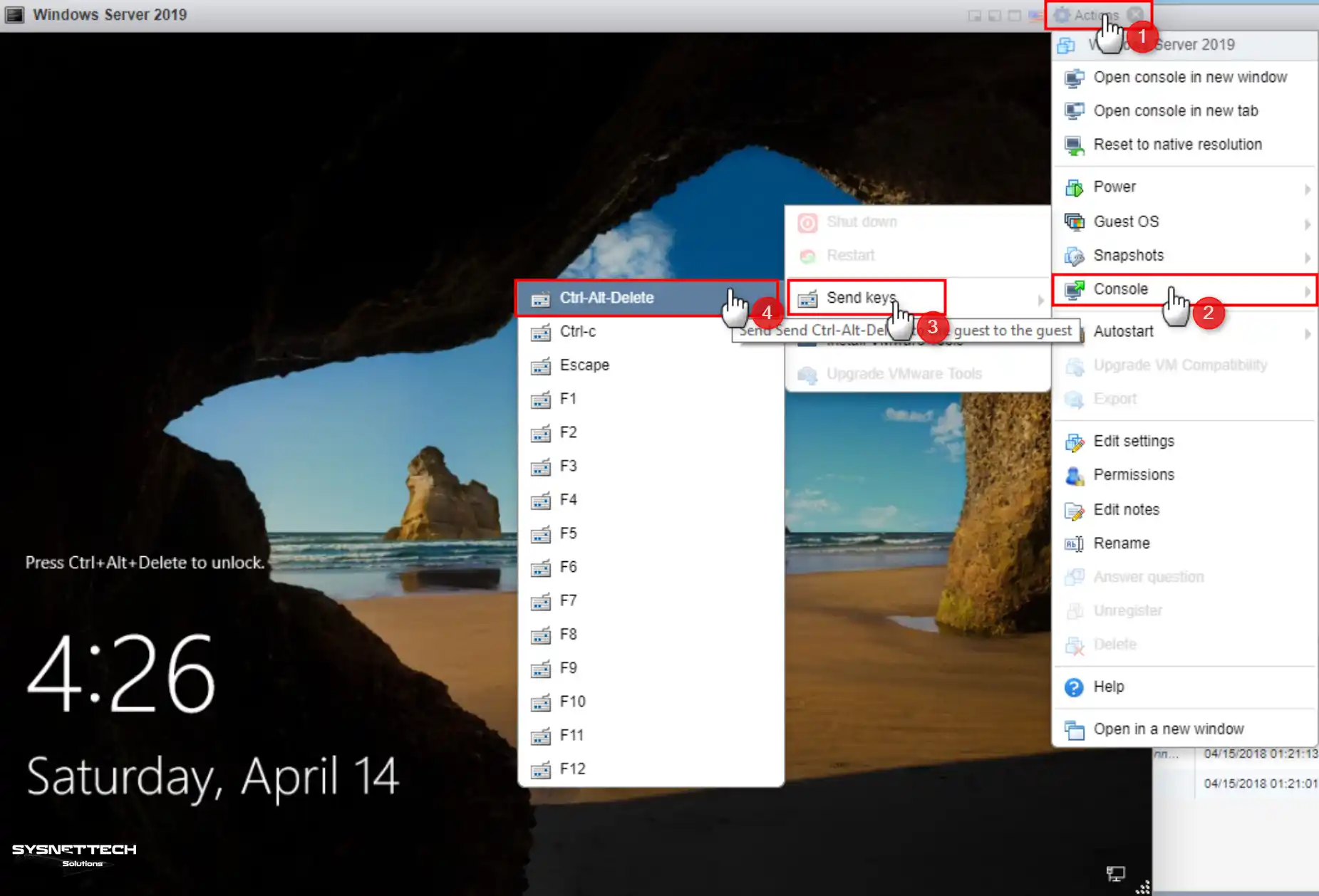The height and width of the screenshot is (896, 1319).
Task: Click the keyboard layout flag icon
Action: tap(1035, 15)
